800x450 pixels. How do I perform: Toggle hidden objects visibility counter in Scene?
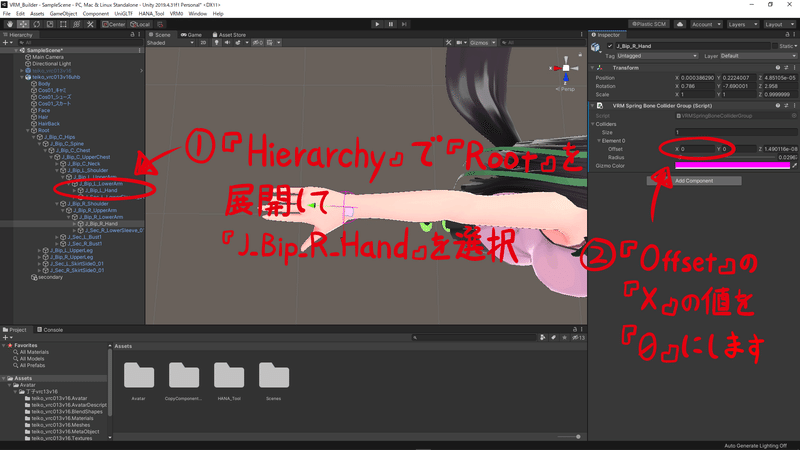[258, 43]
